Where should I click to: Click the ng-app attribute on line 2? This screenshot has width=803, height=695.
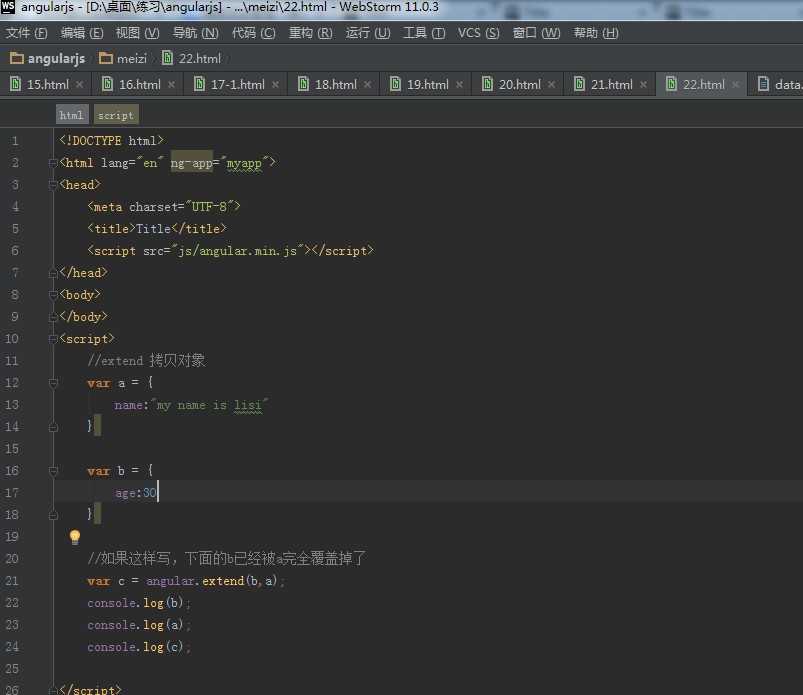point(192,163)
